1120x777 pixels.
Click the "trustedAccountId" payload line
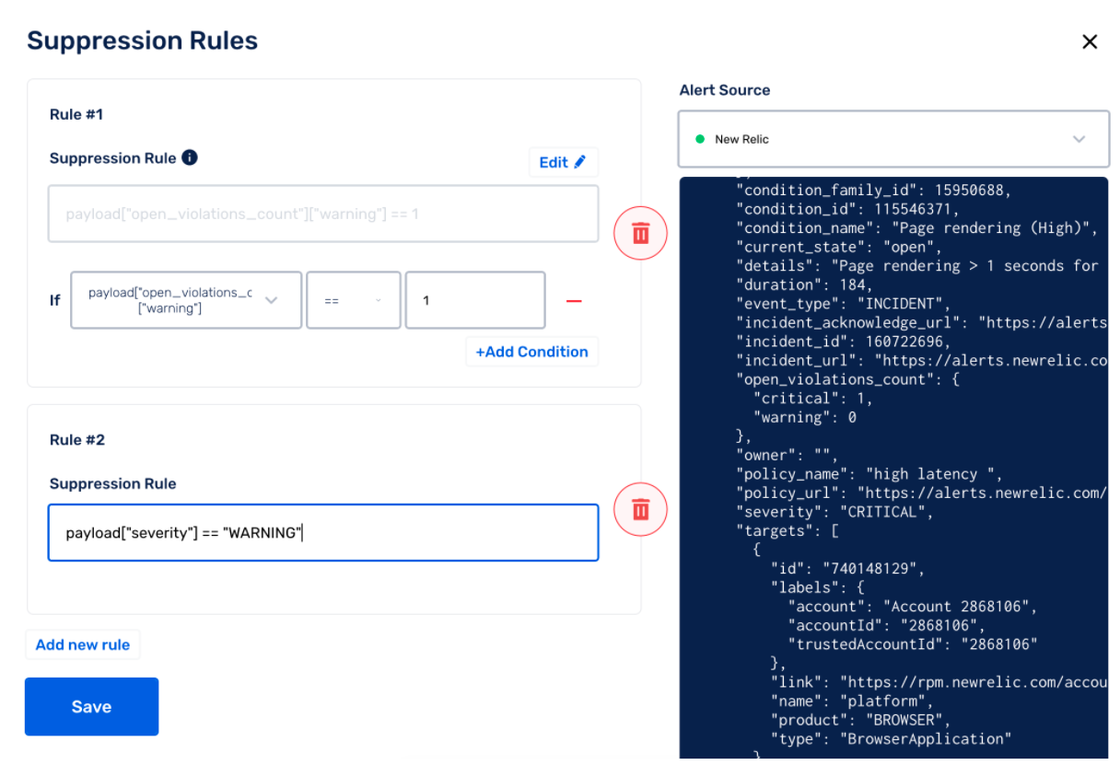[912, 644]
